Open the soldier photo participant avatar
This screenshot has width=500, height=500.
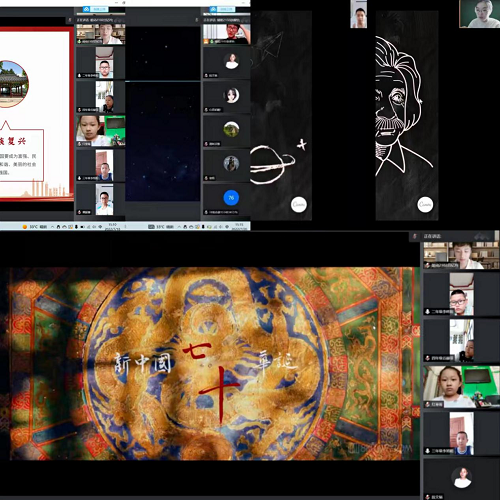pos(231,164)
